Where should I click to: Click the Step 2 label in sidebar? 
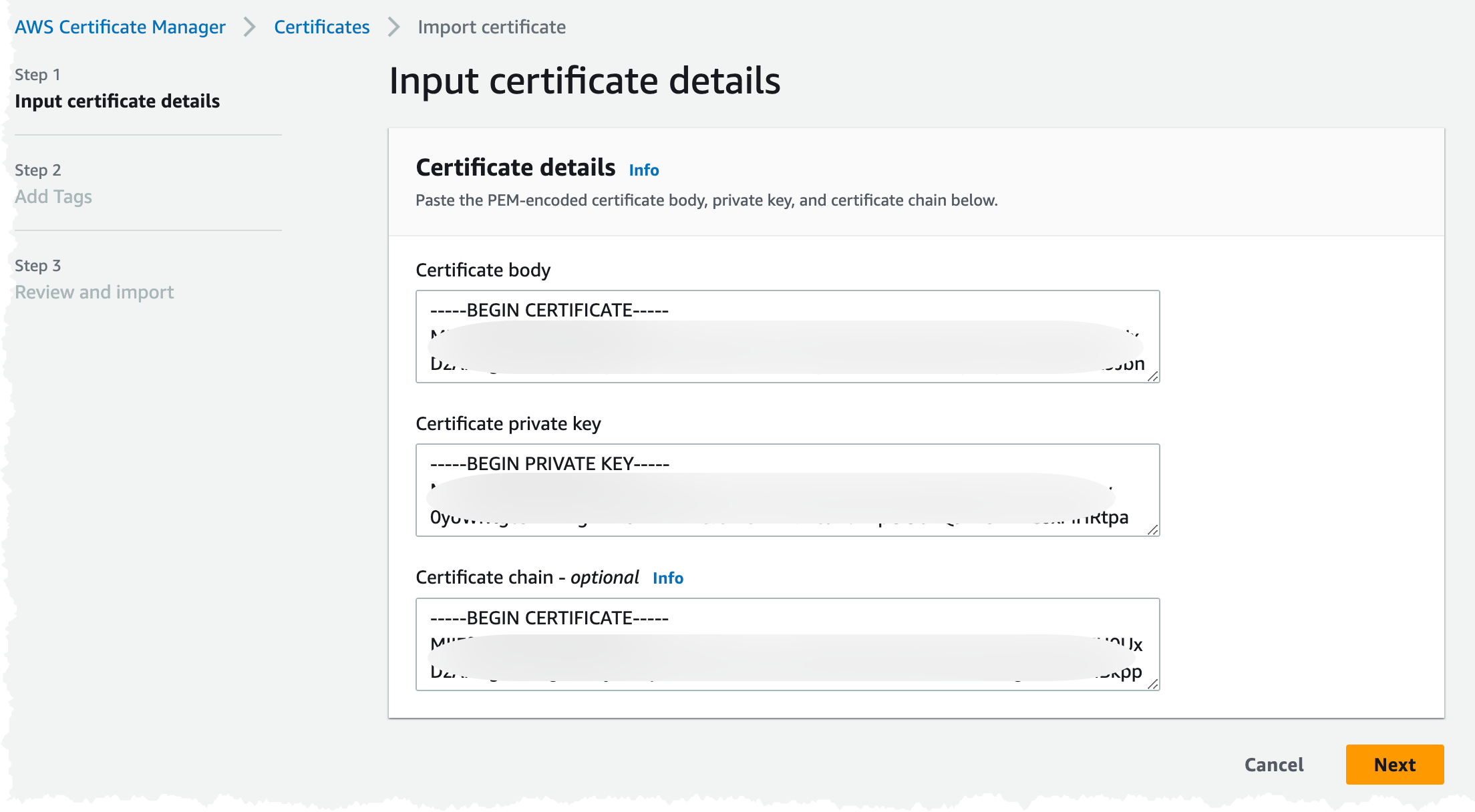click(x=37, y=170)
